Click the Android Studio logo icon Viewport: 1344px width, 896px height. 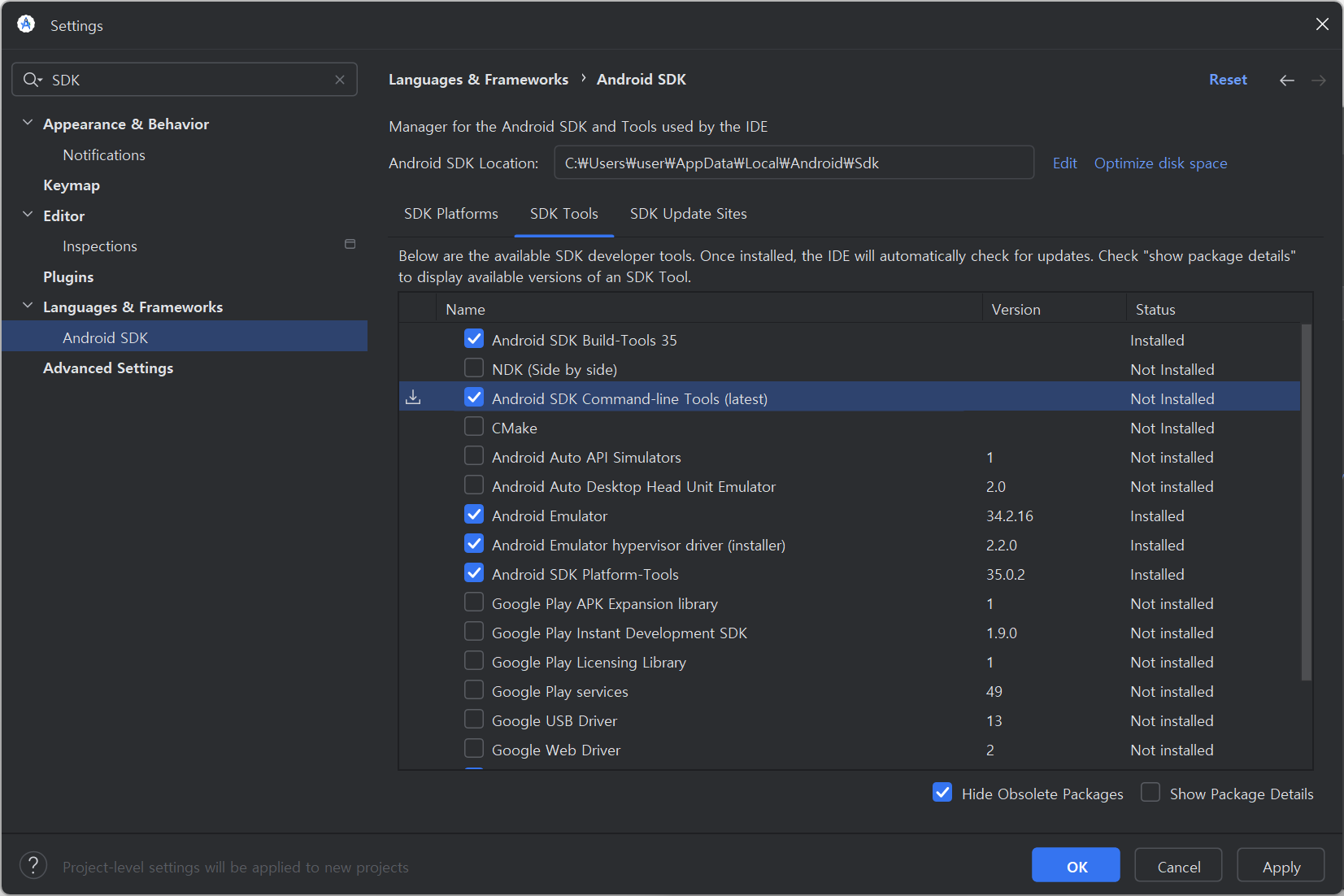(26, 24)
